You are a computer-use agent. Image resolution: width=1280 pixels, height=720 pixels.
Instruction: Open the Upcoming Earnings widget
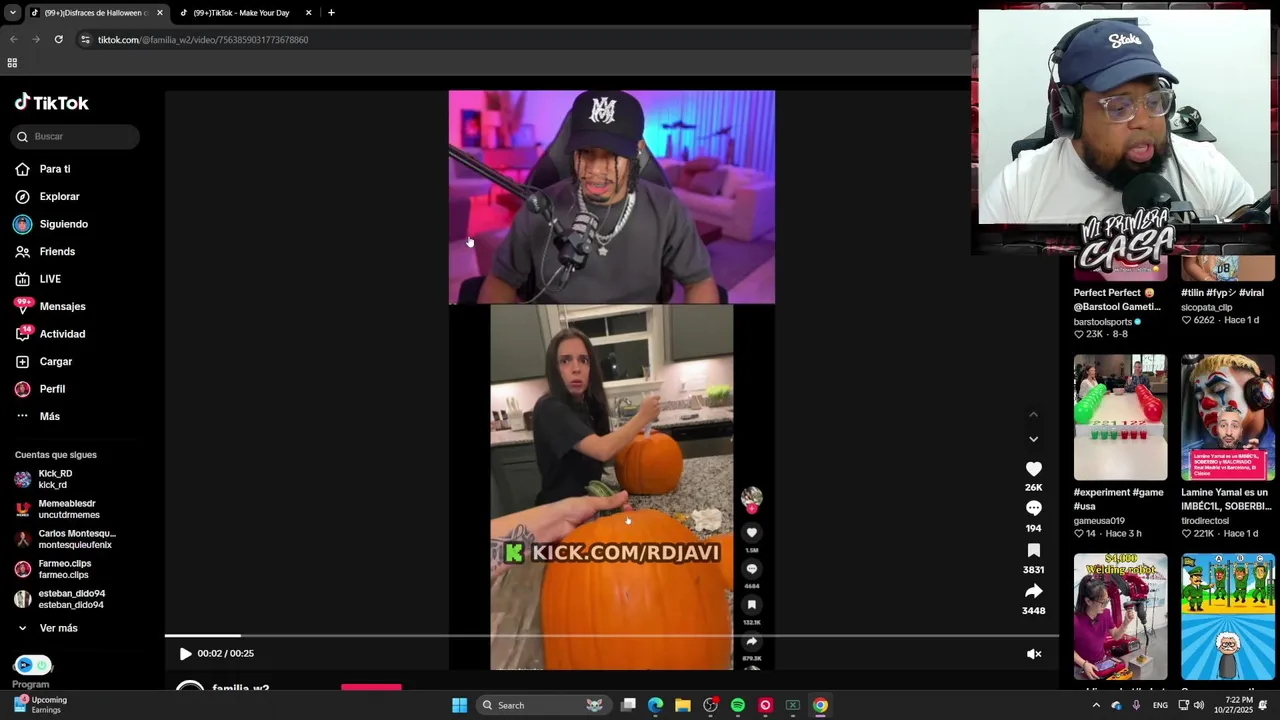[x=40, y=705]
